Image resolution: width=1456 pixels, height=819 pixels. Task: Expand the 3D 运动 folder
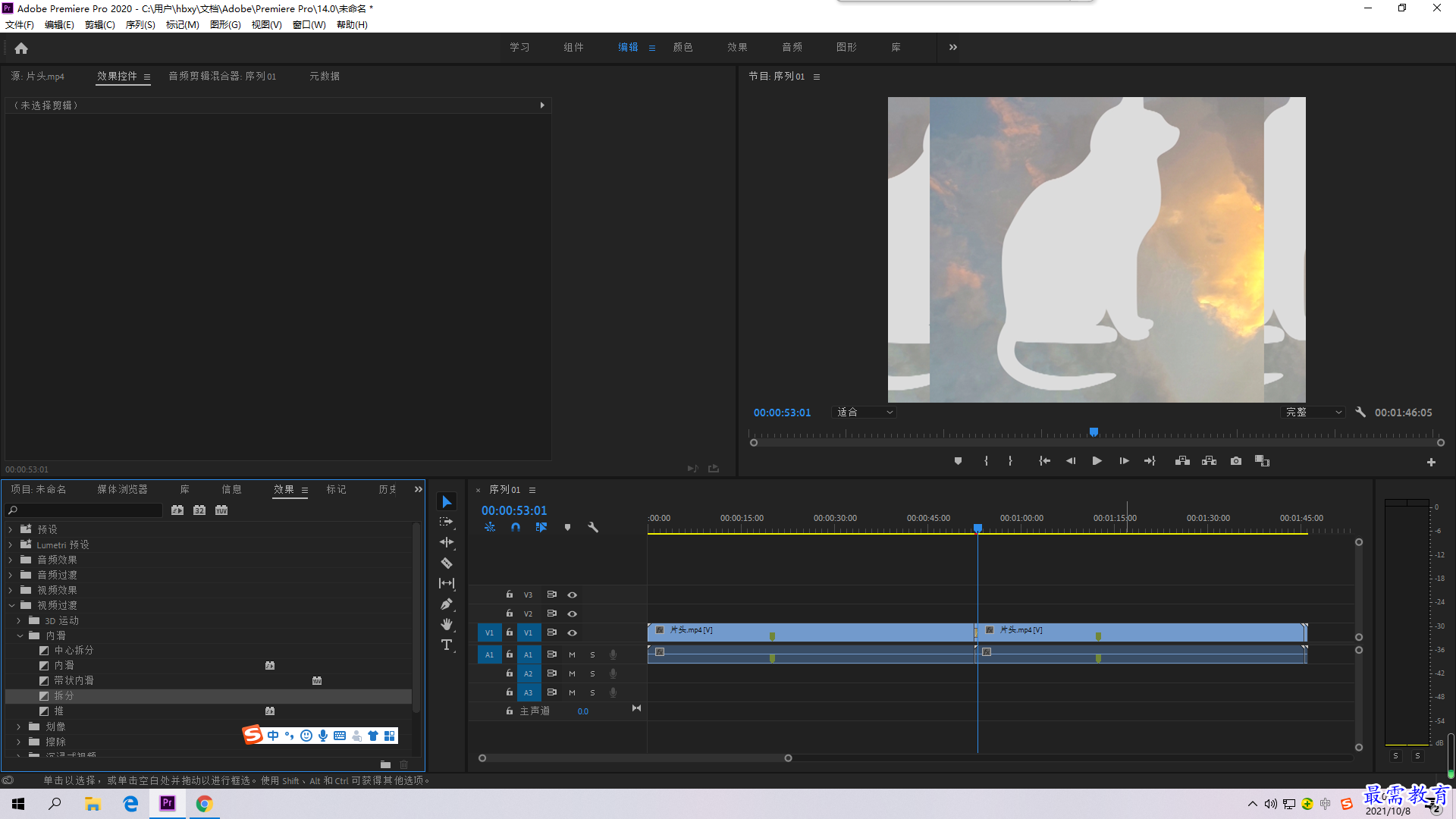click(19, 620)
